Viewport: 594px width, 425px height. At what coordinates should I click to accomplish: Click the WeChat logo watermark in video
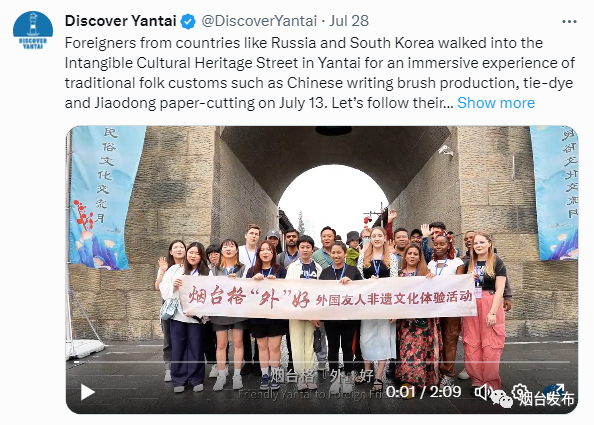coord(501,399)
